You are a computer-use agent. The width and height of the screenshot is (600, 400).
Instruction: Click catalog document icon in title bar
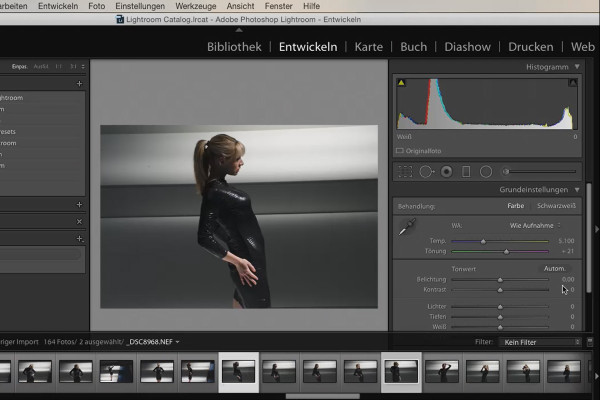(x=120, y=19)
